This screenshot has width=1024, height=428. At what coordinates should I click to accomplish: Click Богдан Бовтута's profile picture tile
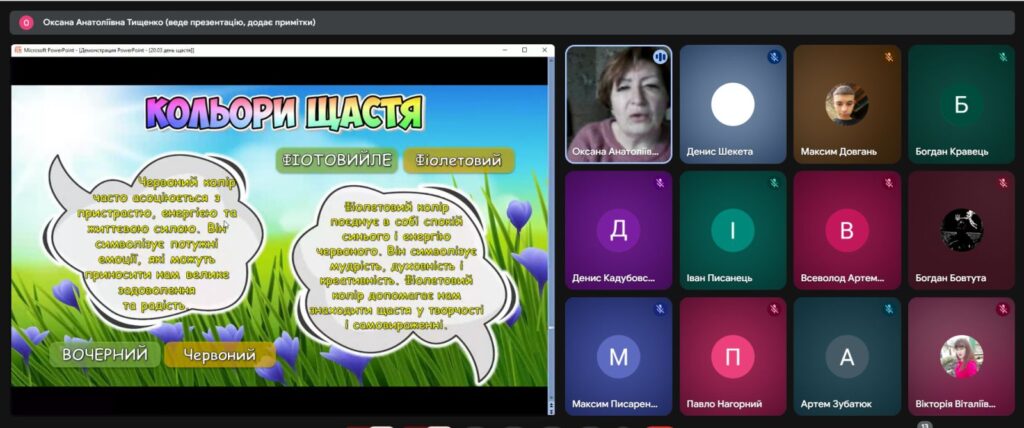pyautogui.click(x=960, y=230)
